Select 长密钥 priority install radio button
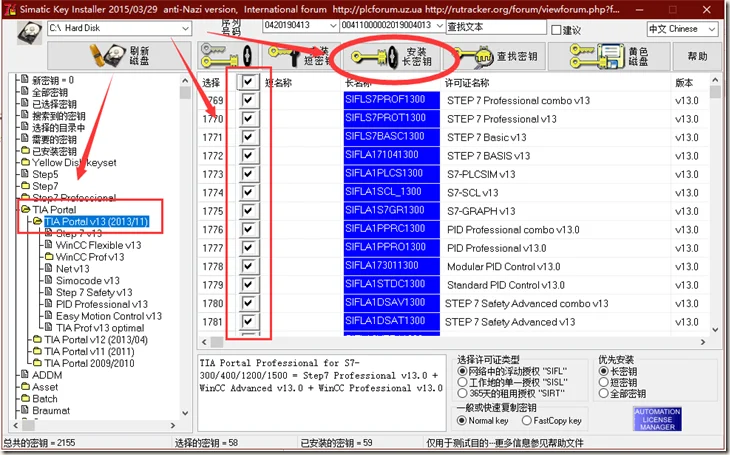The width and height of the screenshot is (730, 455). pos(603,371)
